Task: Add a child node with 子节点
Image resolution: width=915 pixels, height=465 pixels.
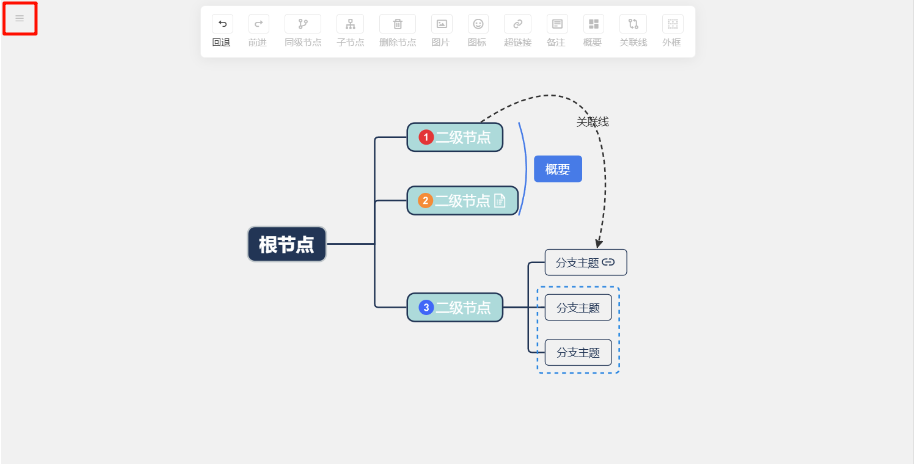Action: [350, 25]
